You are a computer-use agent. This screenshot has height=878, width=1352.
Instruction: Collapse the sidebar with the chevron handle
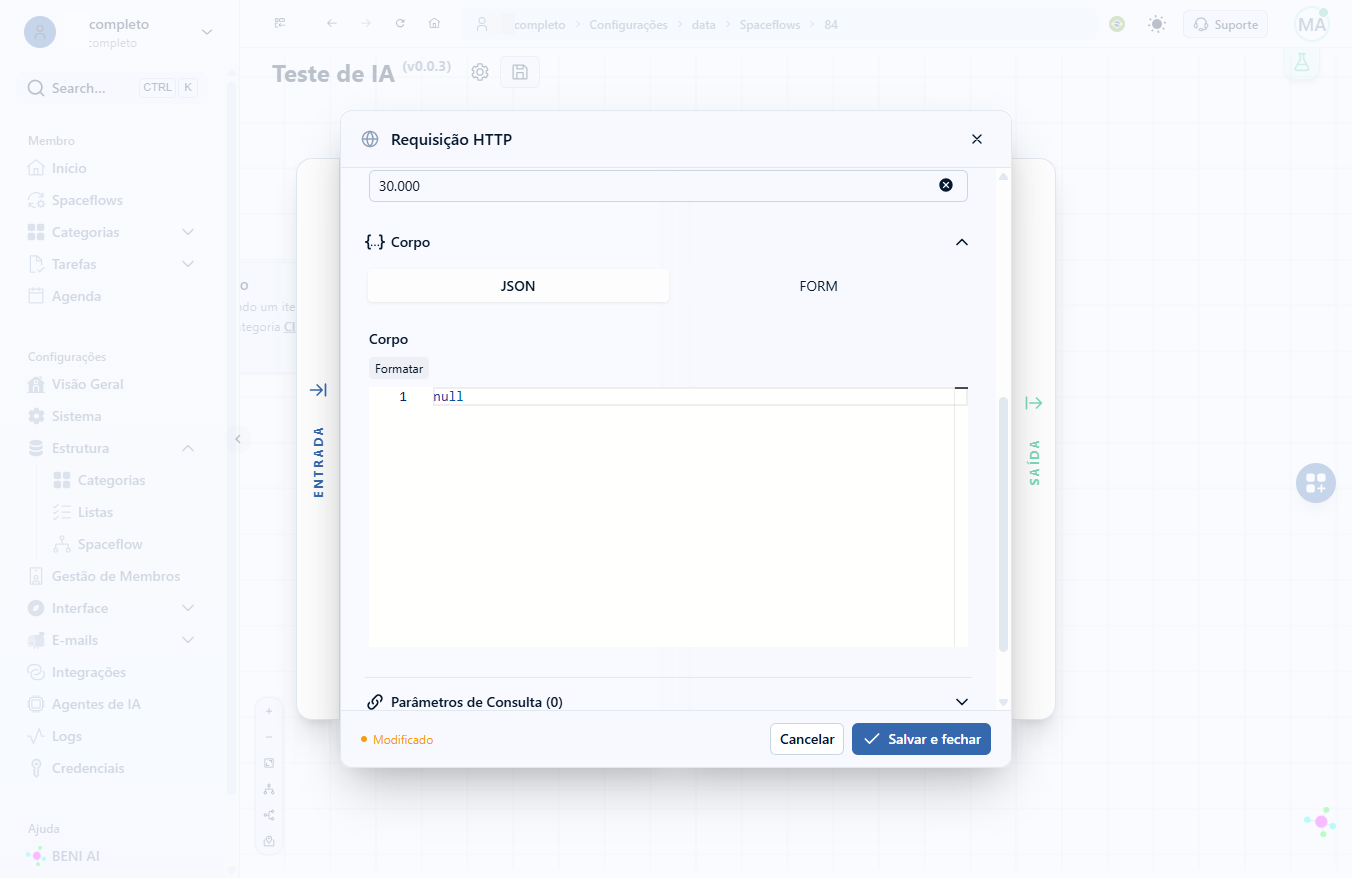click(x=237, y=438)
